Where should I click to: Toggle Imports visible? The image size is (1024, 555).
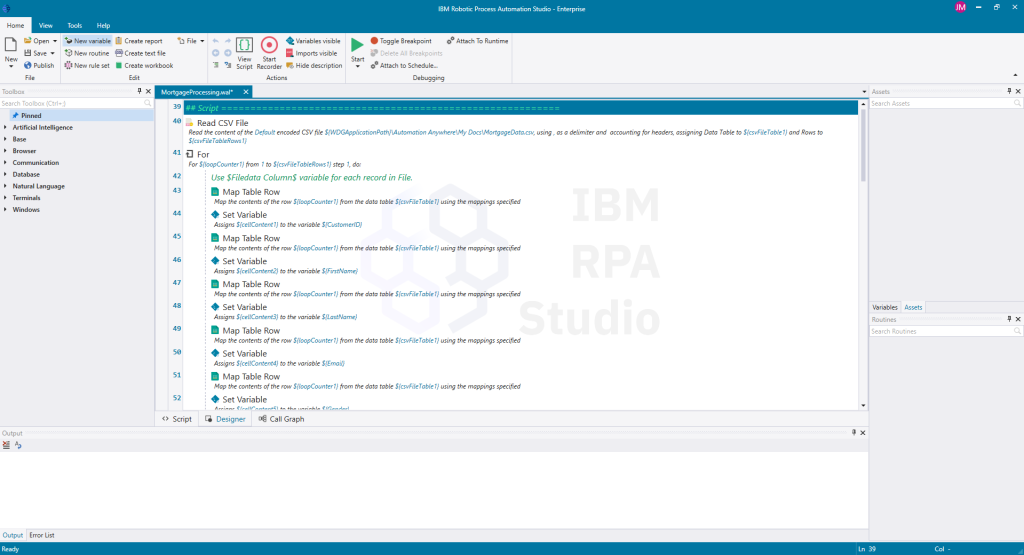point(312,53)
